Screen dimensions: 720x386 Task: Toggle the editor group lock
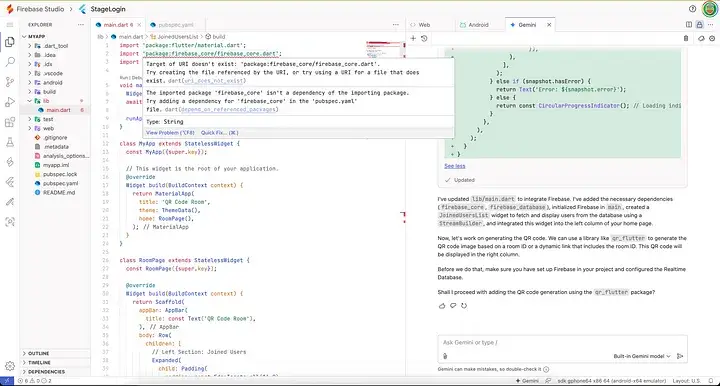[x=699, y=25]
